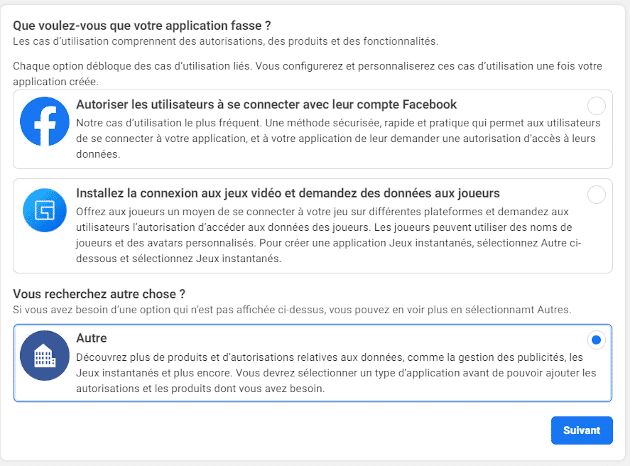The height and width of the screenshot is (466, 630).
Task: Click the sentence starting "Les cas d'utilisation comprennent"
Action: click(x=225, y=41)
